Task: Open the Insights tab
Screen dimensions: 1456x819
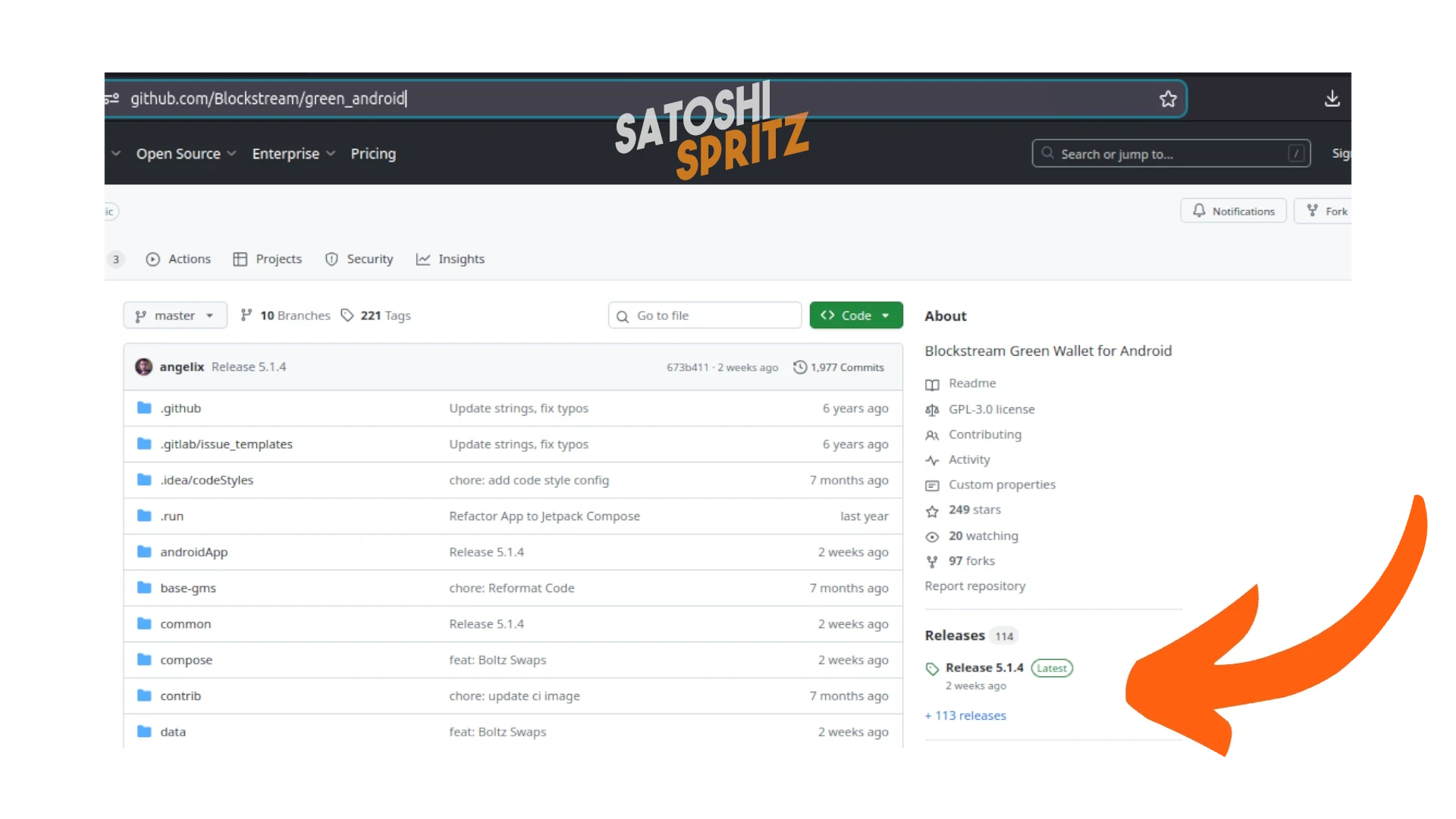Action: [450, 259]
